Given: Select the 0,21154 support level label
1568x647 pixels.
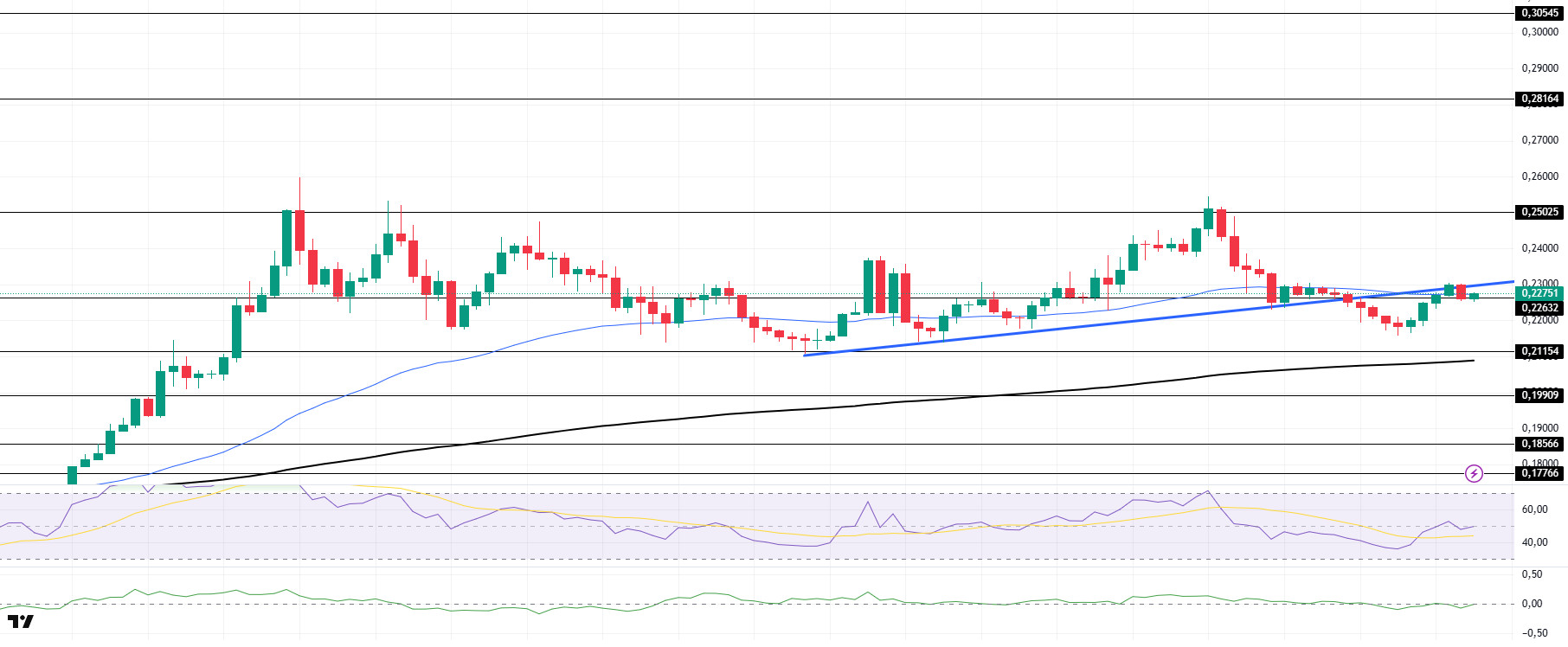Looking at the screenshot, I should tap(1540, 351).
